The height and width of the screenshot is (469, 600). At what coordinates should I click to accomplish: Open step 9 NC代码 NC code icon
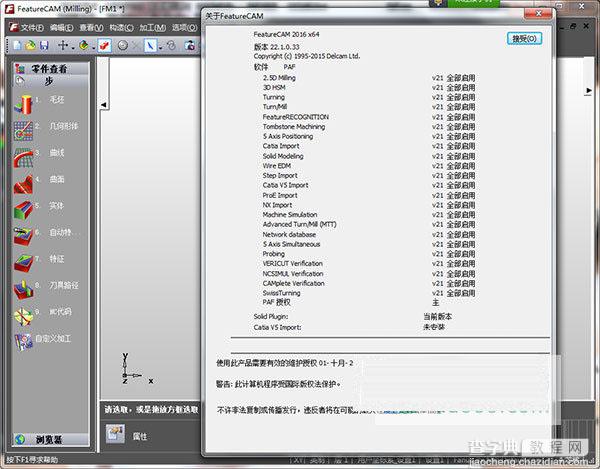click(x=23, y=316)
